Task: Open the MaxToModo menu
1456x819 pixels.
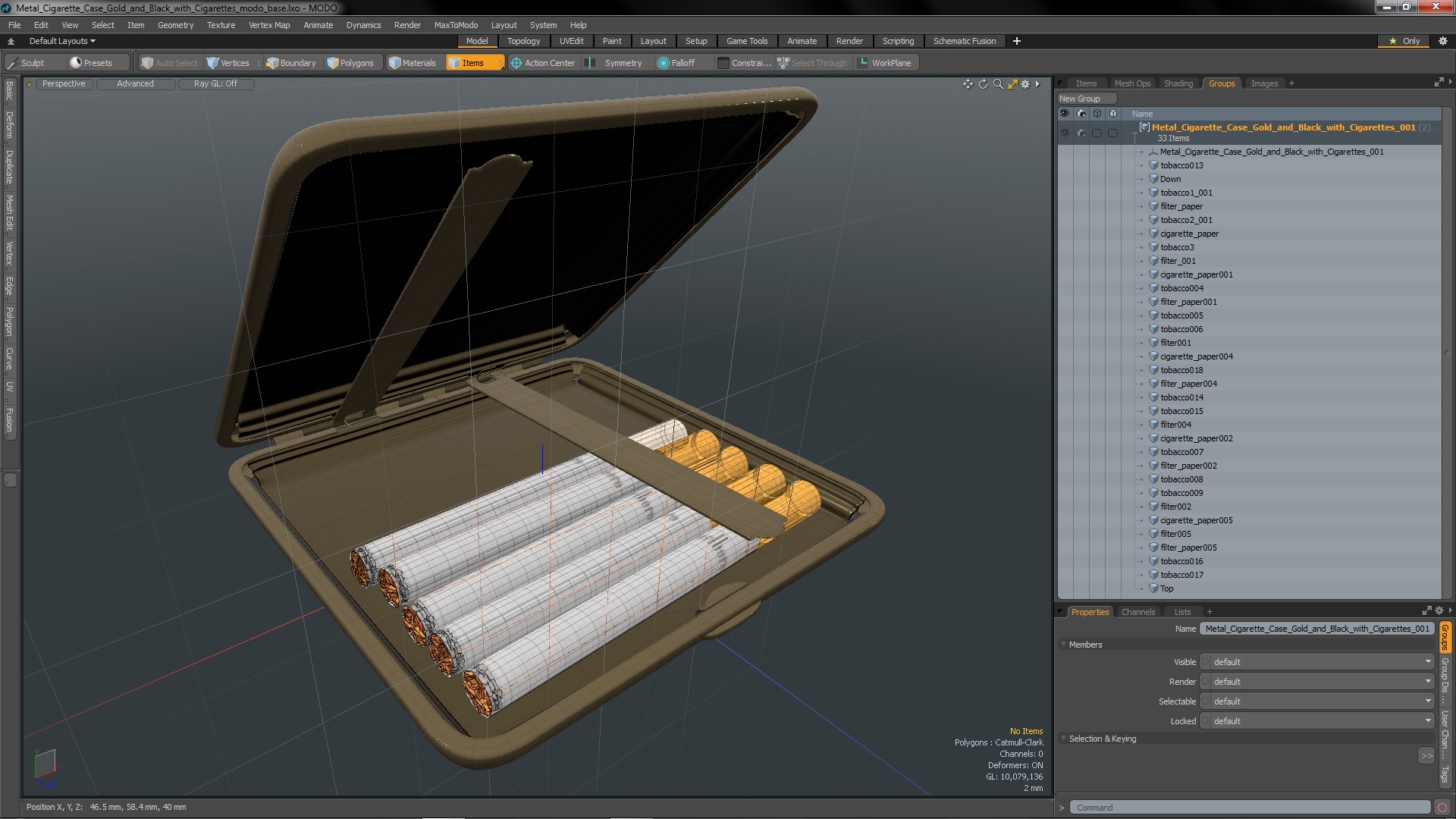Action: 456,25
